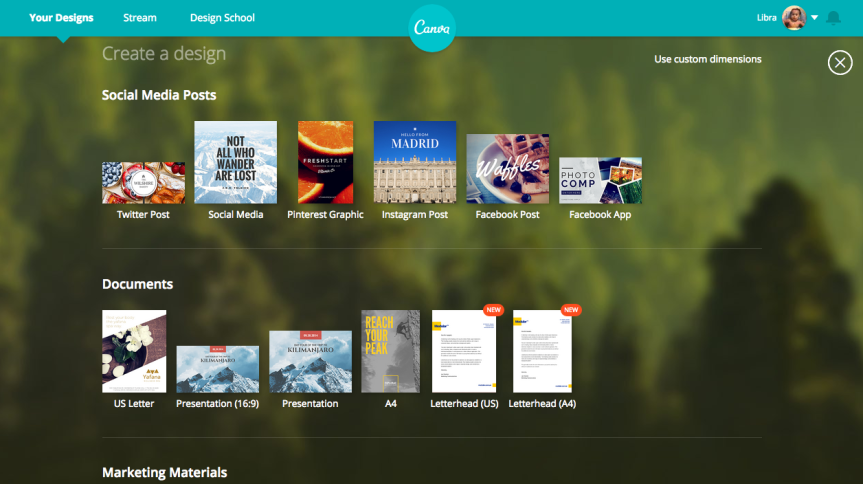Image resolution: width=863 pixels, height=484 pixels.
Task: Pick the Pinterest Graphic thumbnail
Action: point(325,162)
